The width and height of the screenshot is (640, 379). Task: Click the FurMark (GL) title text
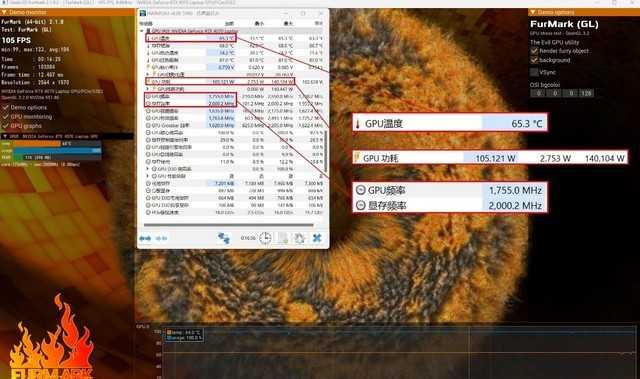tap(564, 24)
